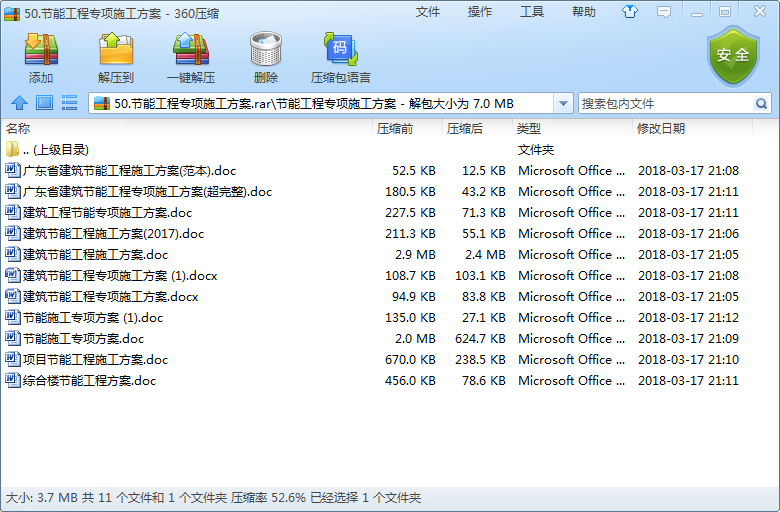
Task: Expand the address path dropdown arrow
Action: point(563,103)
